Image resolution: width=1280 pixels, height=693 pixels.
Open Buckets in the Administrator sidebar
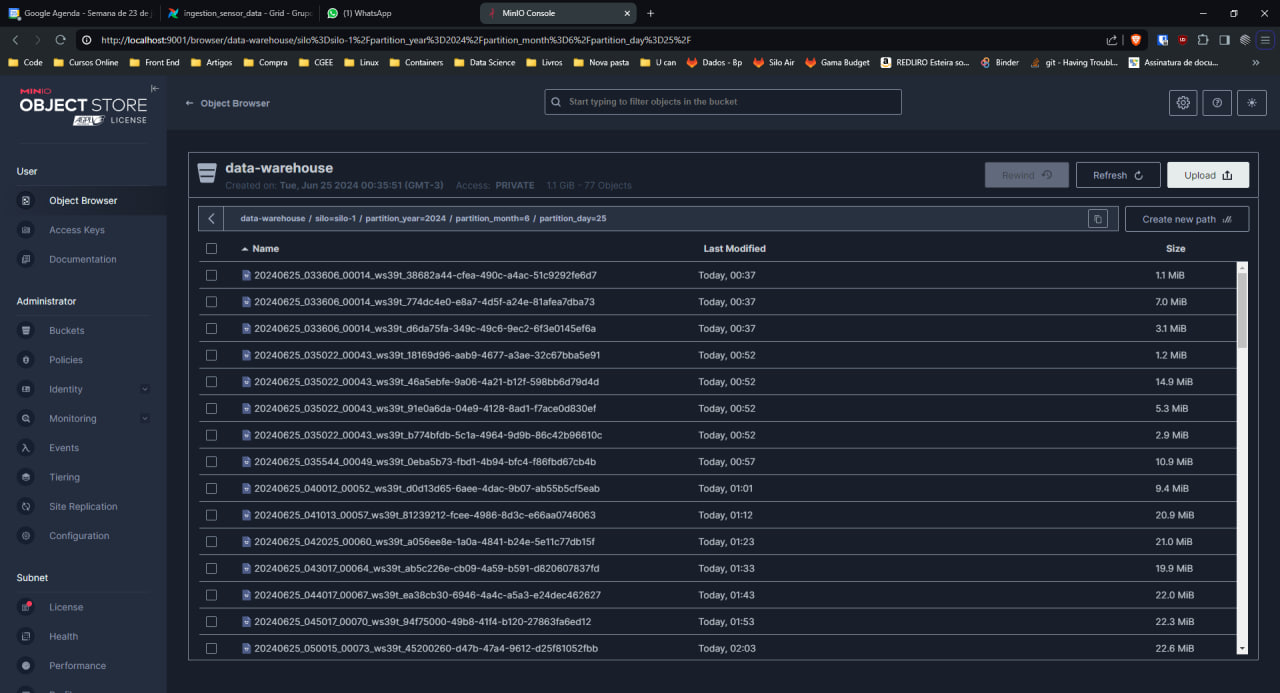click(x=66, y=331)
